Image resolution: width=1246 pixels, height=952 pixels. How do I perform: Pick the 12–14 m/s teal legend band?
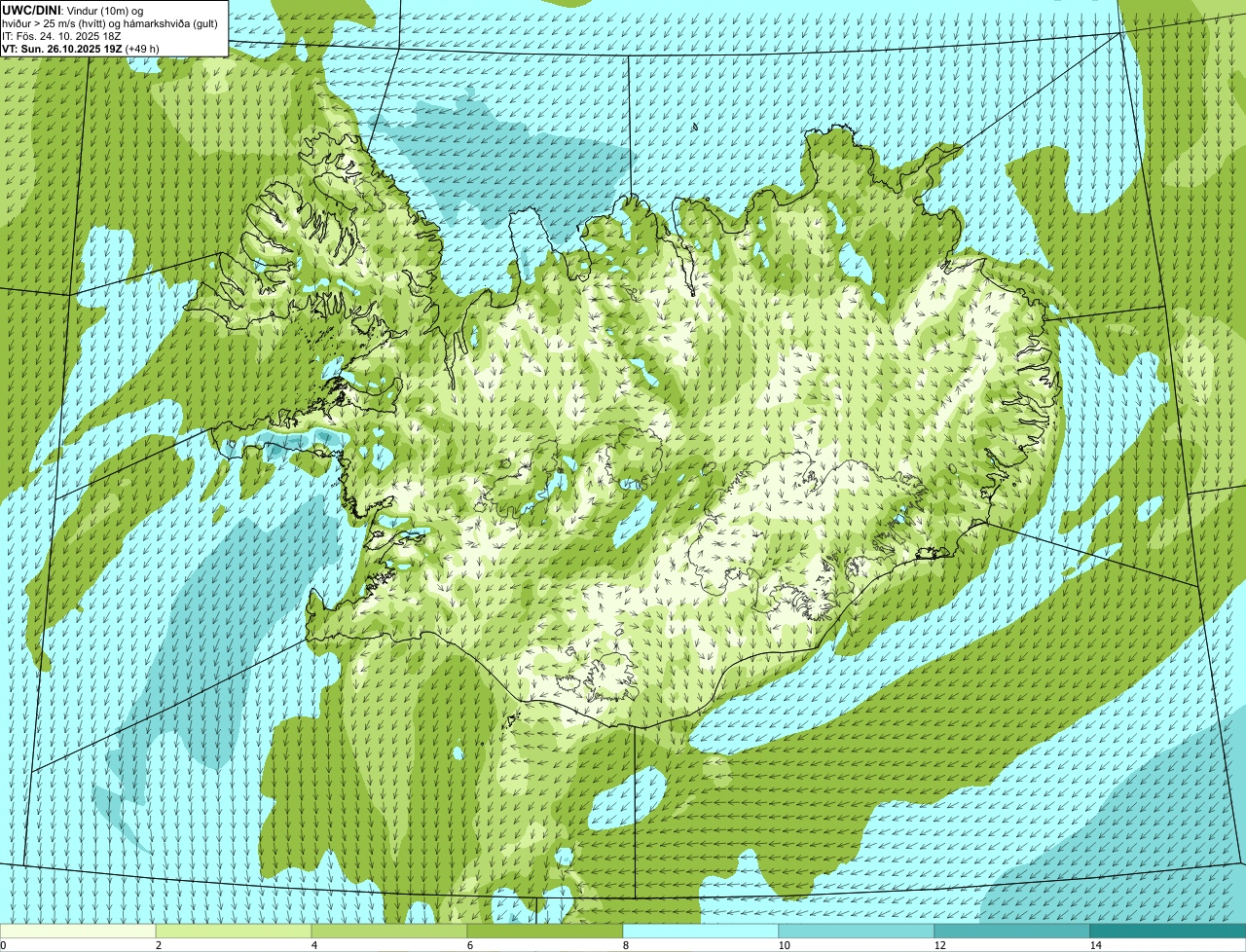(1012, 931)
